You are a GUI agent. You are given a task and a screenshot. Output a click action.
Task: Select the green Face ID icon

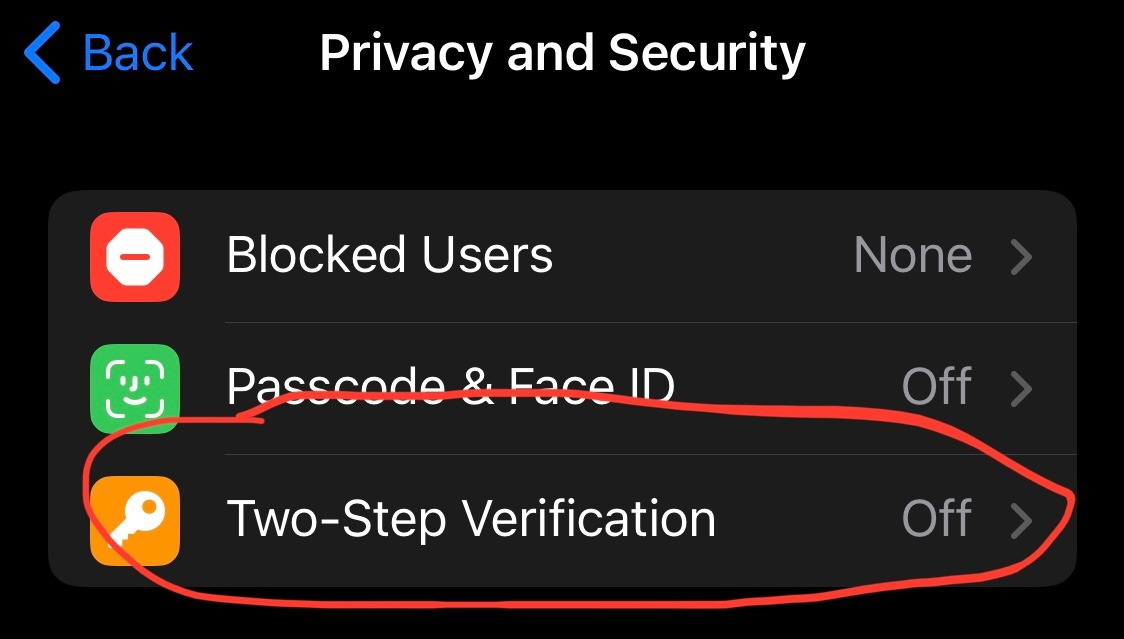pos(135,389)
